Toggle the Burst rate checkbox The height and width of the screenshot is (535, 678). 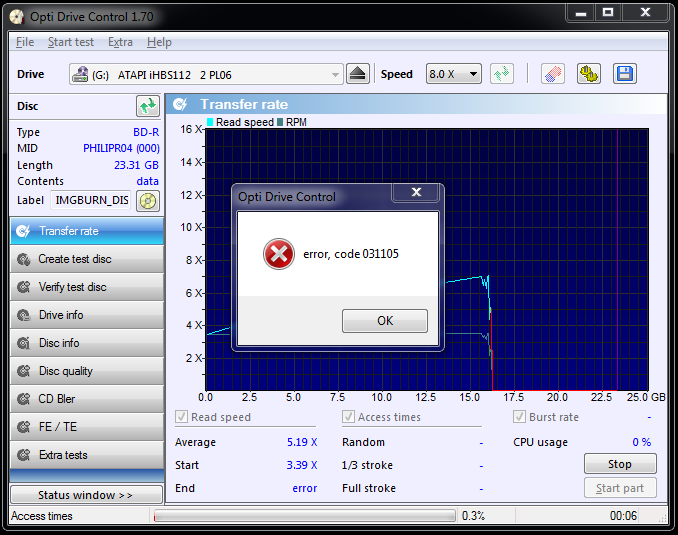click(519, 417)
